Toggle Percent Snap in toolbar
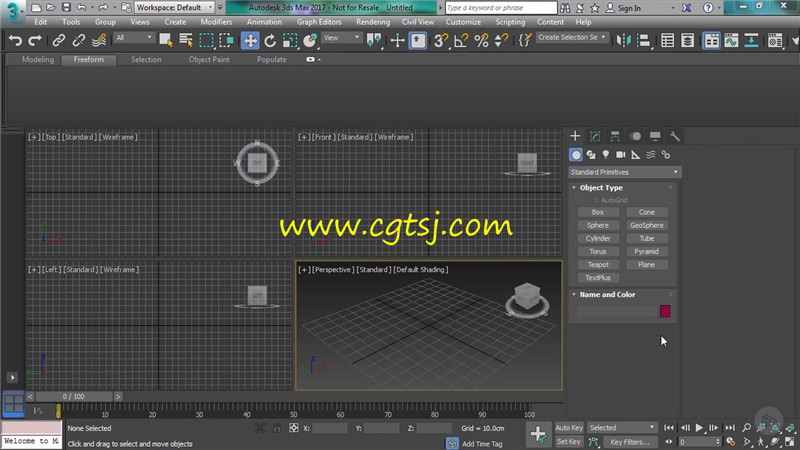800x450 pixels. [481, 40]
